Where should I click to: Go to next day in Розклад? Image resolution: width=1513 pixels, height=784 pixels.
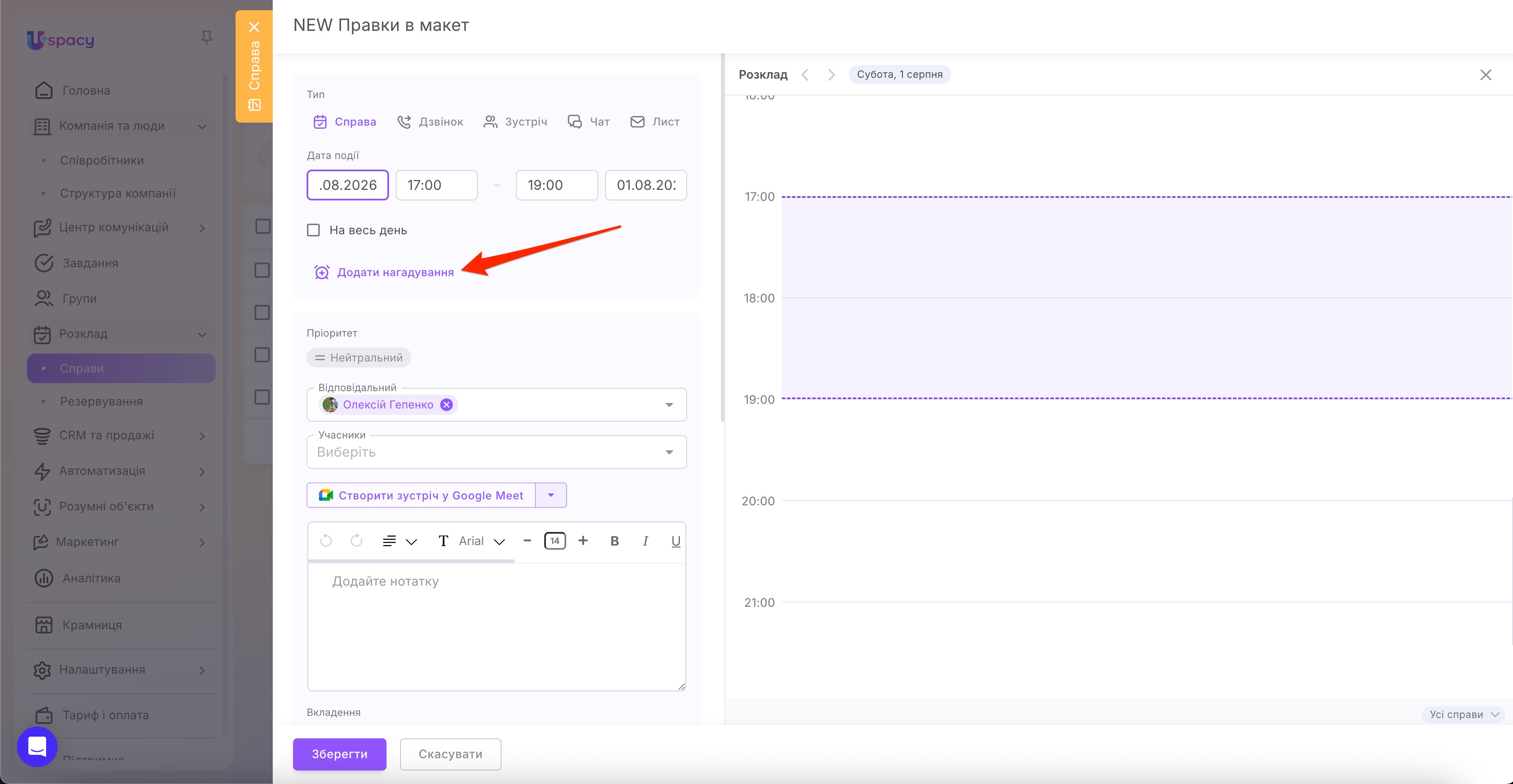click(831, 74)
